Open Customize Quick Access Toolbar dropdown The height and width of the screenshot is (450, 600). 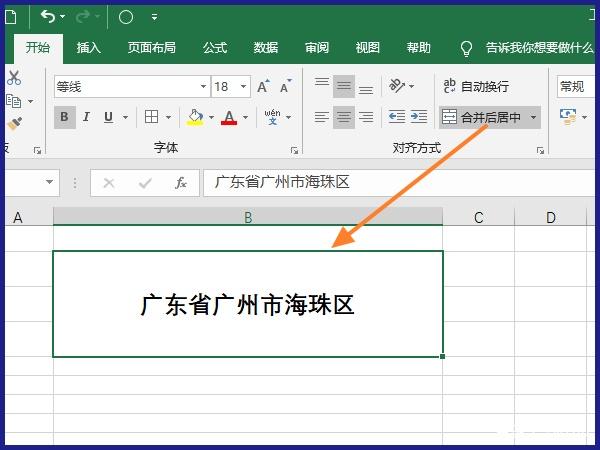pos(154,17)
